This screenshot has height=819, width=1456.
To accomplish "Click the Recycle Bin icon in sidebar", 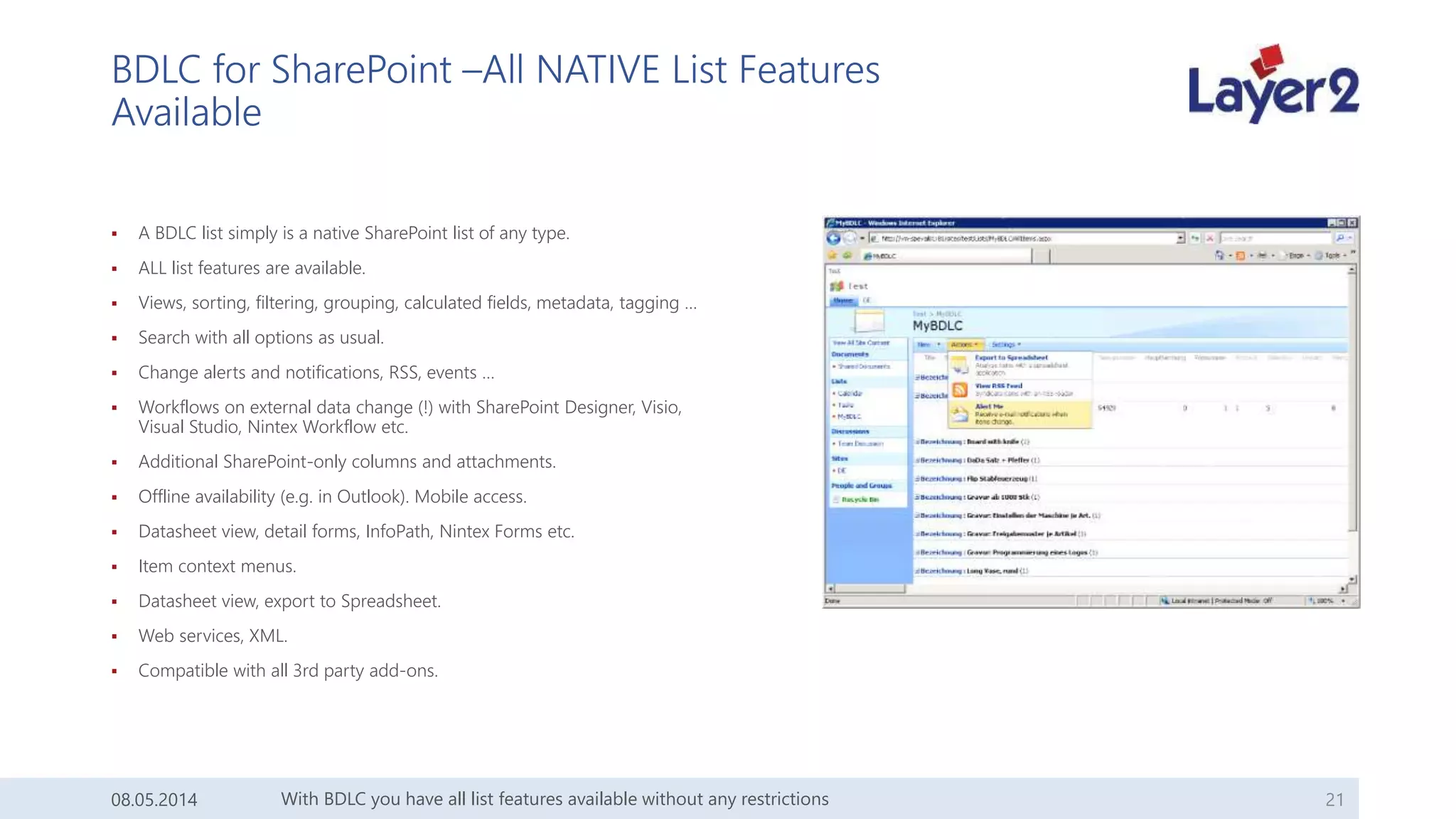I will [837, 500].
